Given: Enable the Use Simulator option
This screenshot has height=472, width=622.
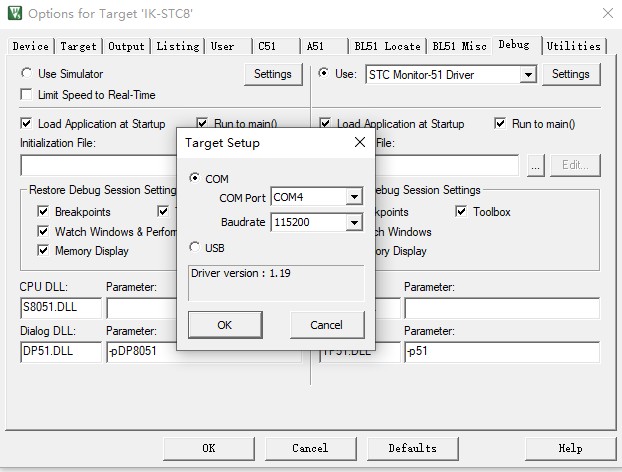Looking at the screenshot, I should [27, 74].
